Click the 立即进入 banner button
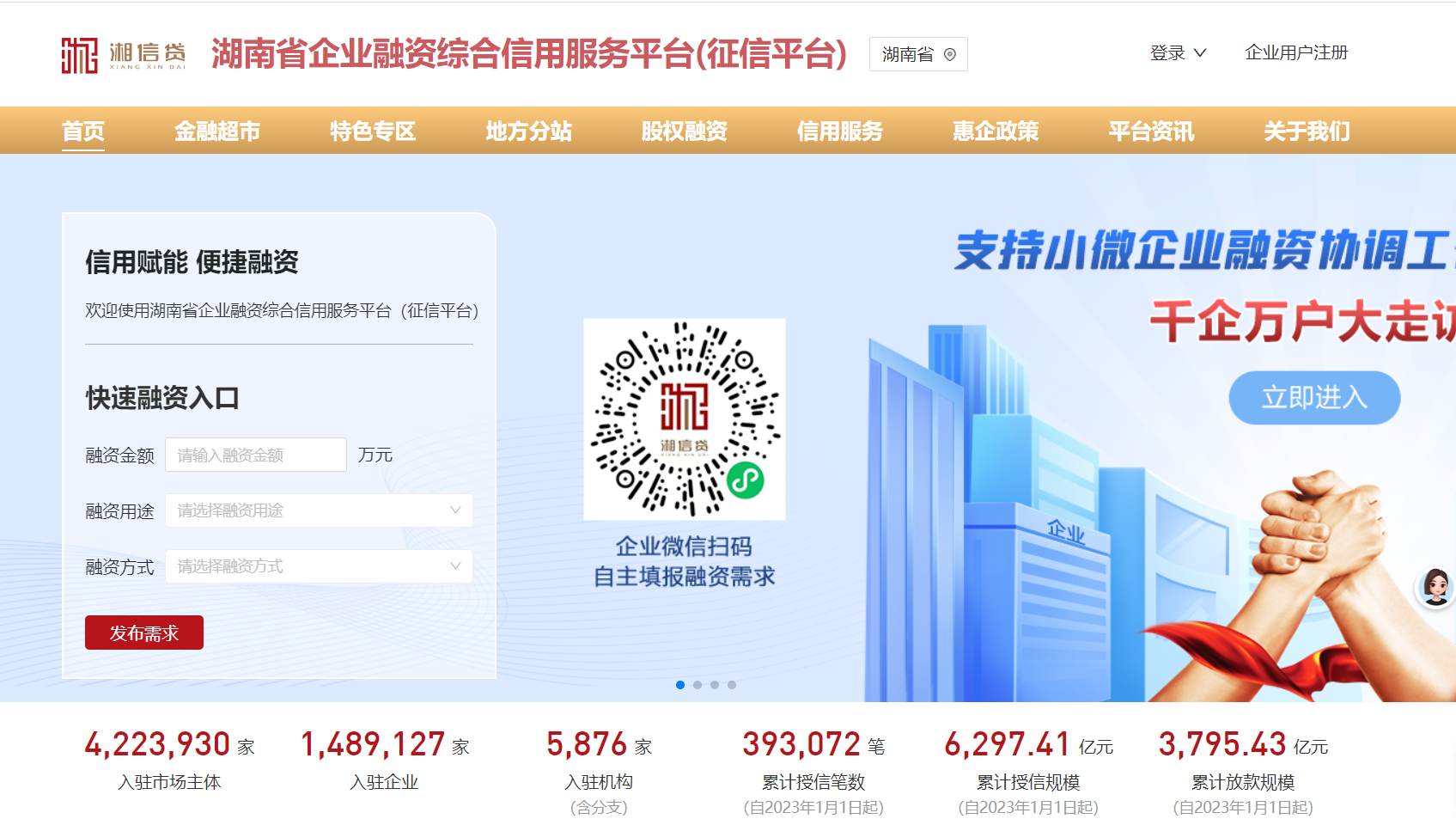The height and width of the screenshot is (819, 1456). pos(1314,398)
